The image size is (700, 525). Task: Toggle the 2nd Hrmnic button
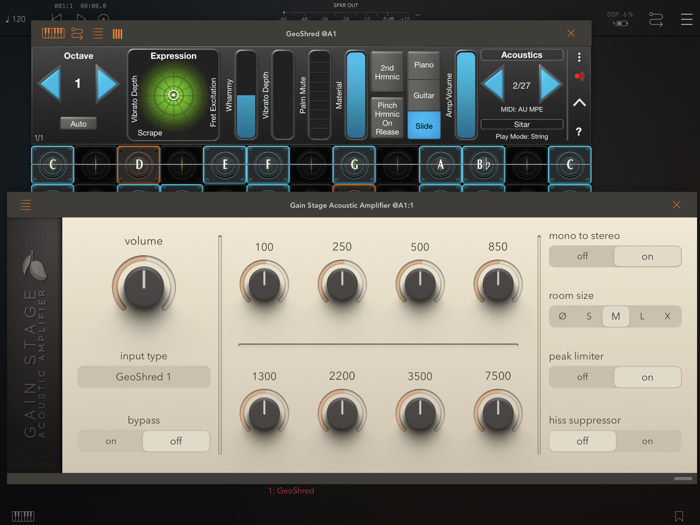(x=387, y=72)
